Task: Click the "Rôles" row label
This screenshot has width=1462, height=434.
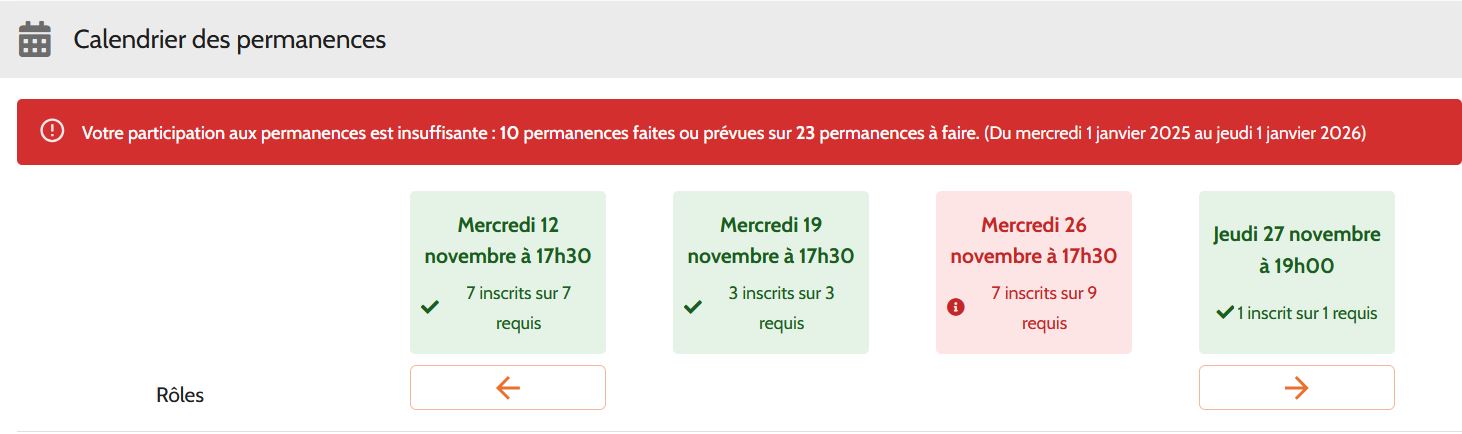Action: 180,395
